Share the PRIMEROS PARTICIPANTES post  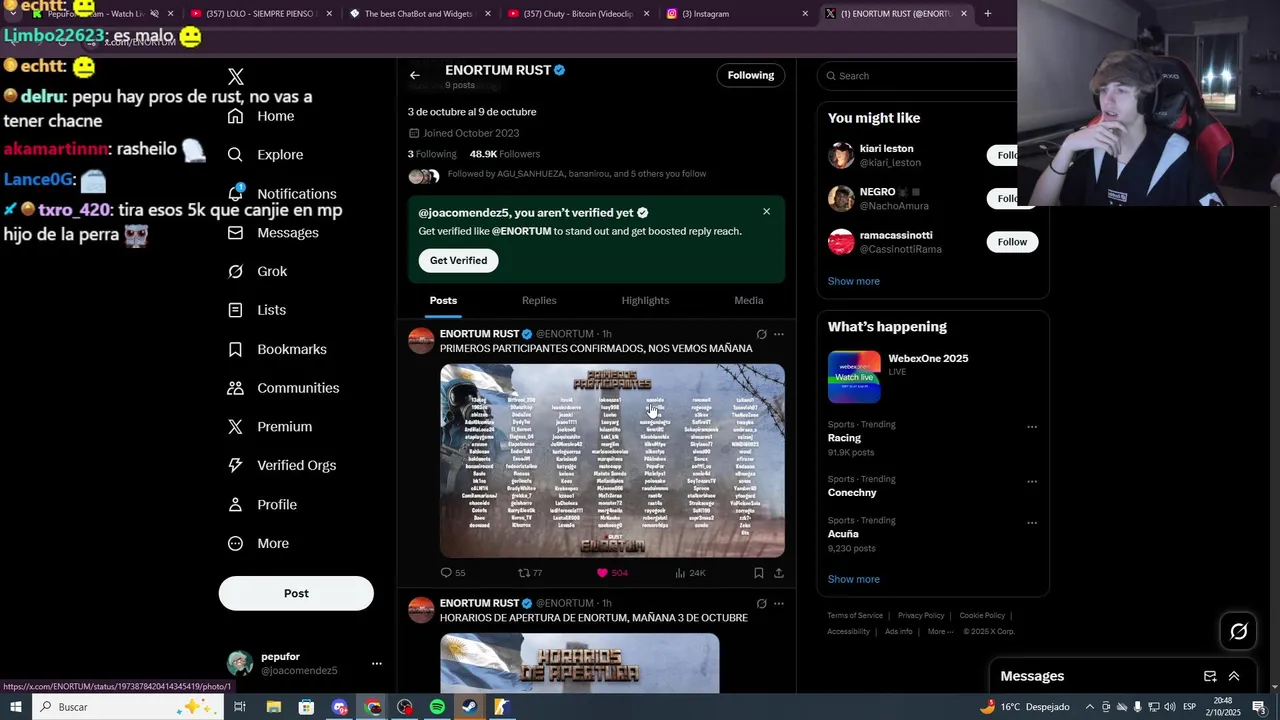point(779,573)
